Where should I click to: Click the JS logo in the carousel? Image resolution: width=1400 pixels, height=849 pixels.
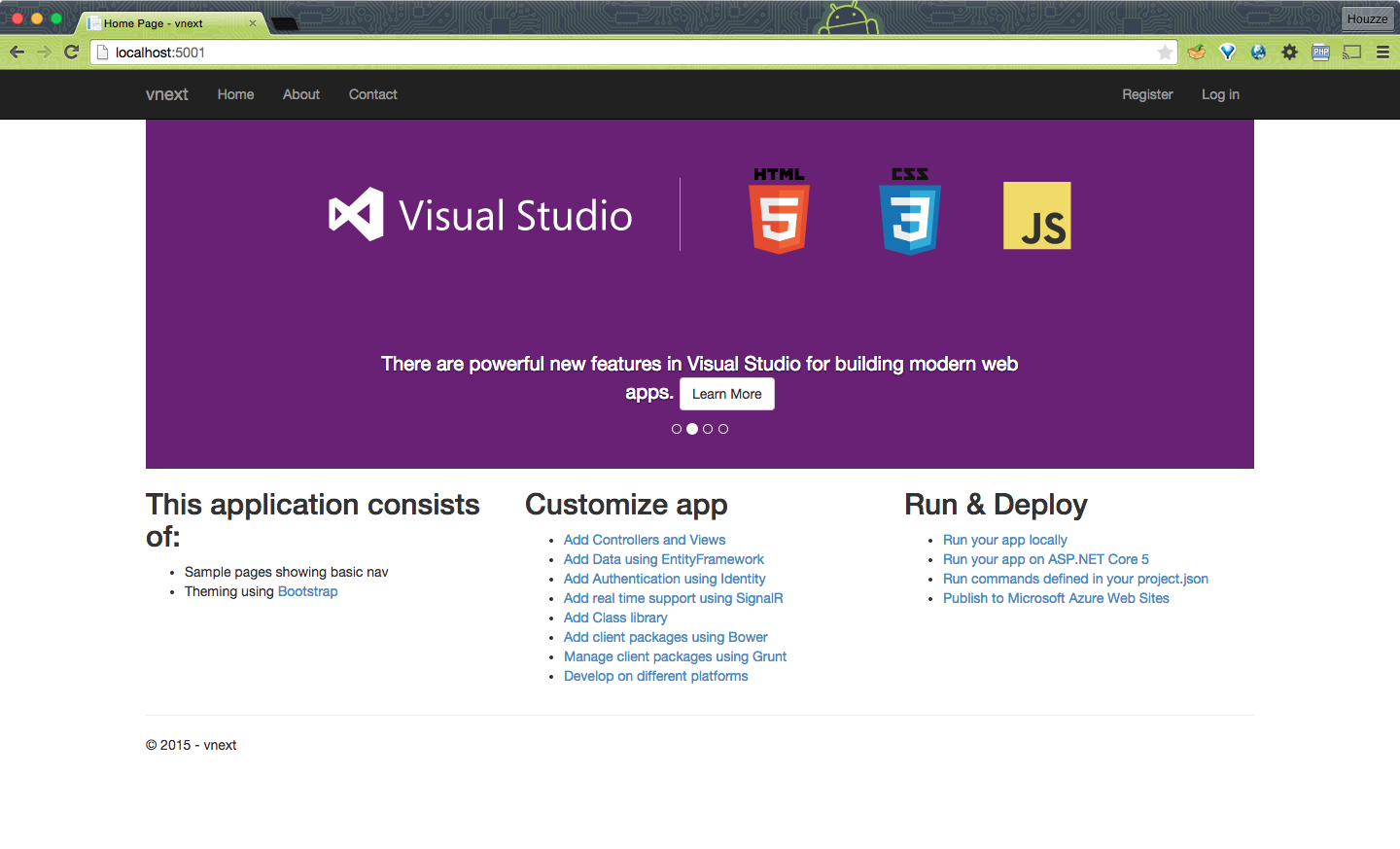coord(1037,215)
